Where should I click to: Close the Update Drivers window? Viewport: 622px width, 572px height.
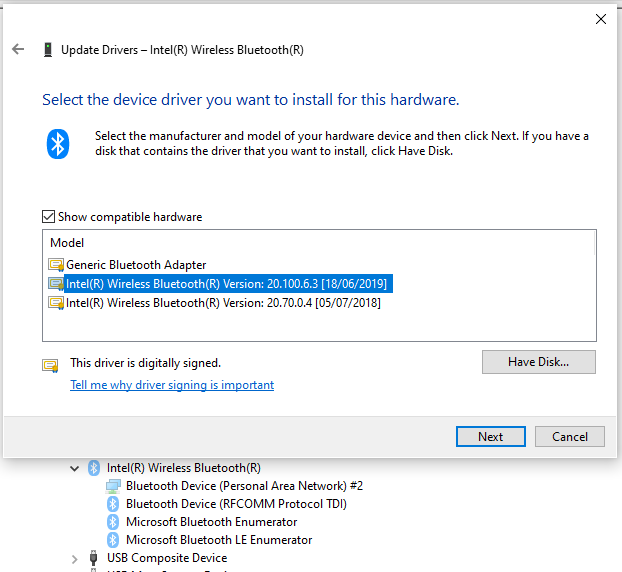[x=601, y=19]
